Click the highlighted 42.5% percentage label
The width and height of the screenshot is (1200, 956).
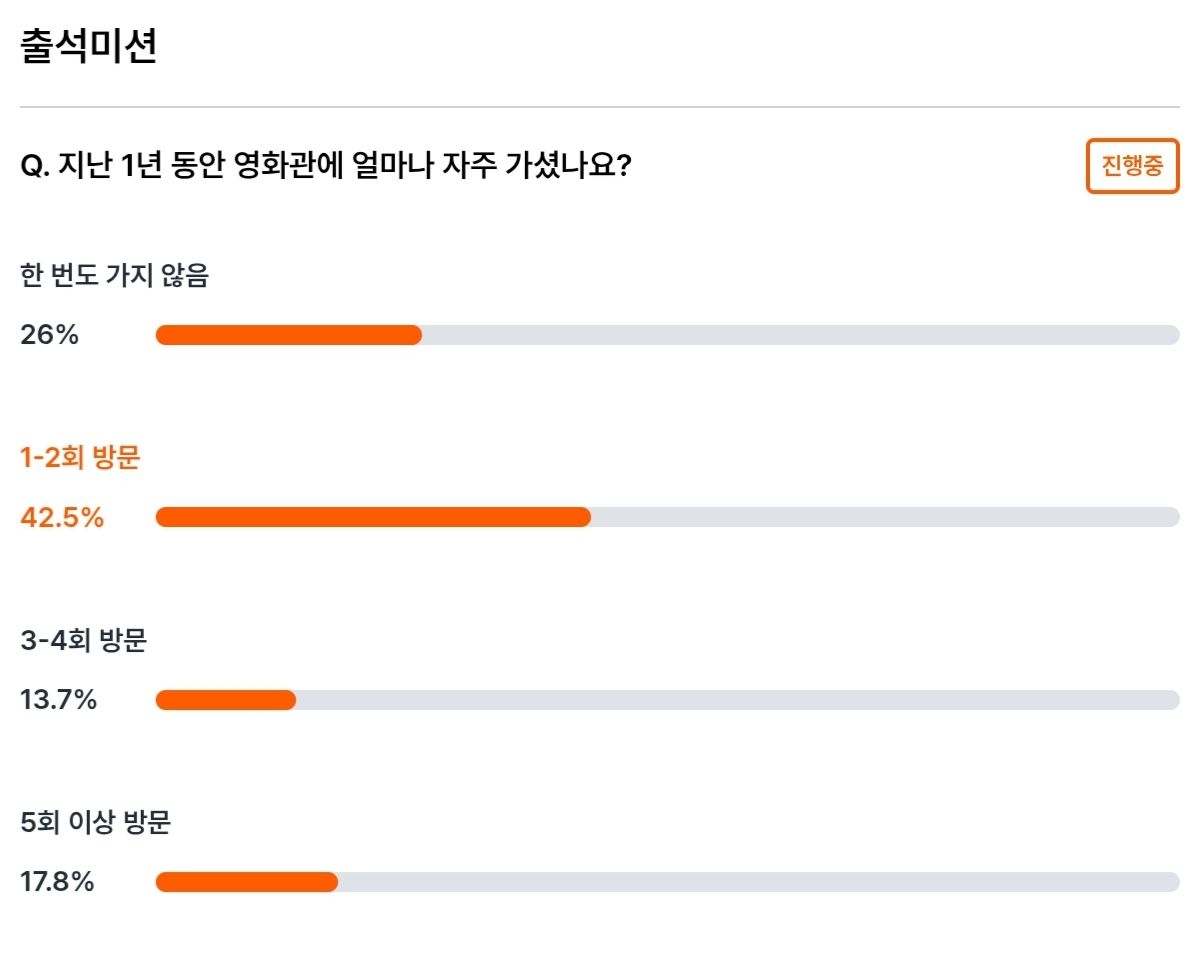(62, 517)
